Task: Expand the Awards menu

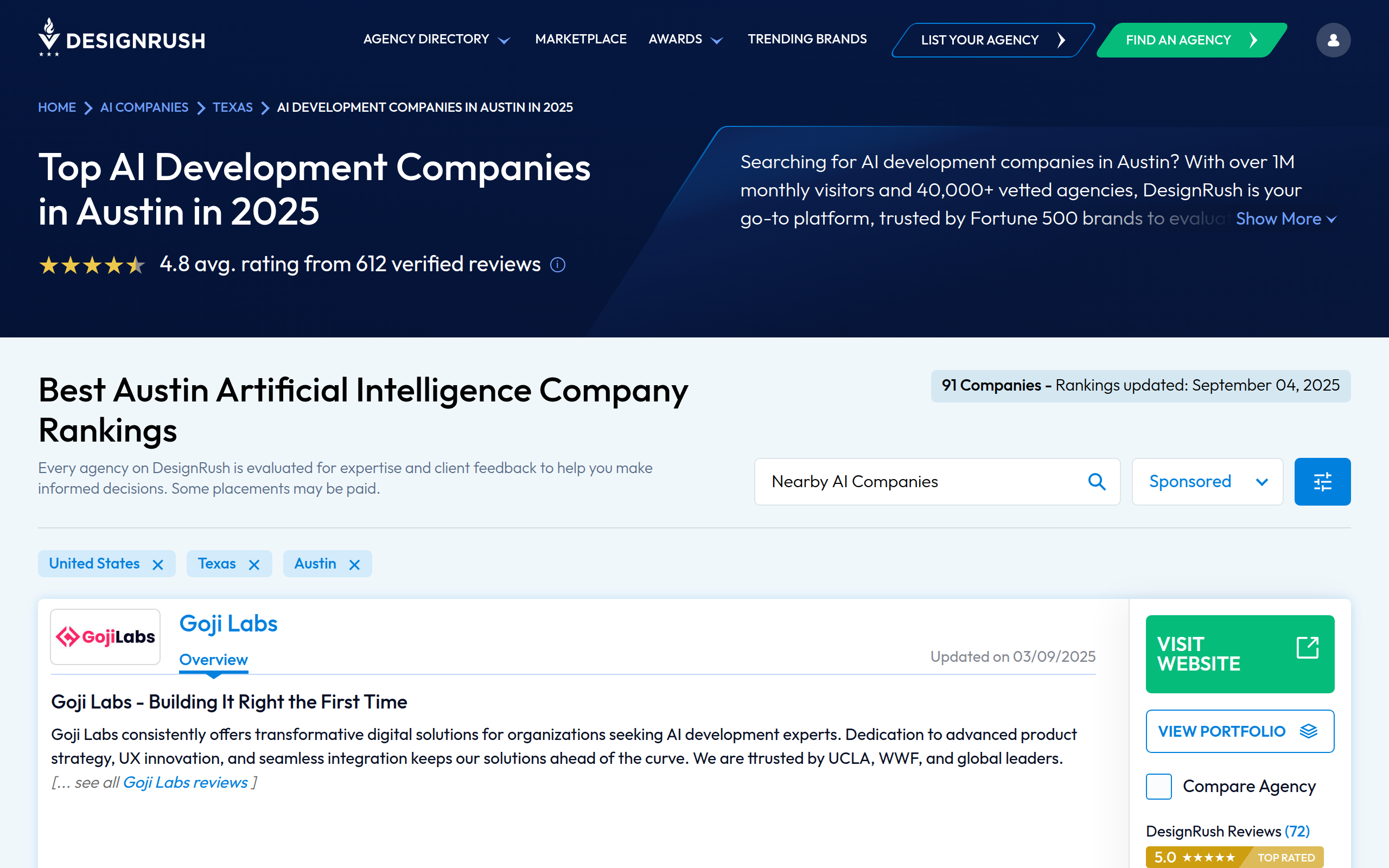Action: pyautogui.click(x=685, y=39)
